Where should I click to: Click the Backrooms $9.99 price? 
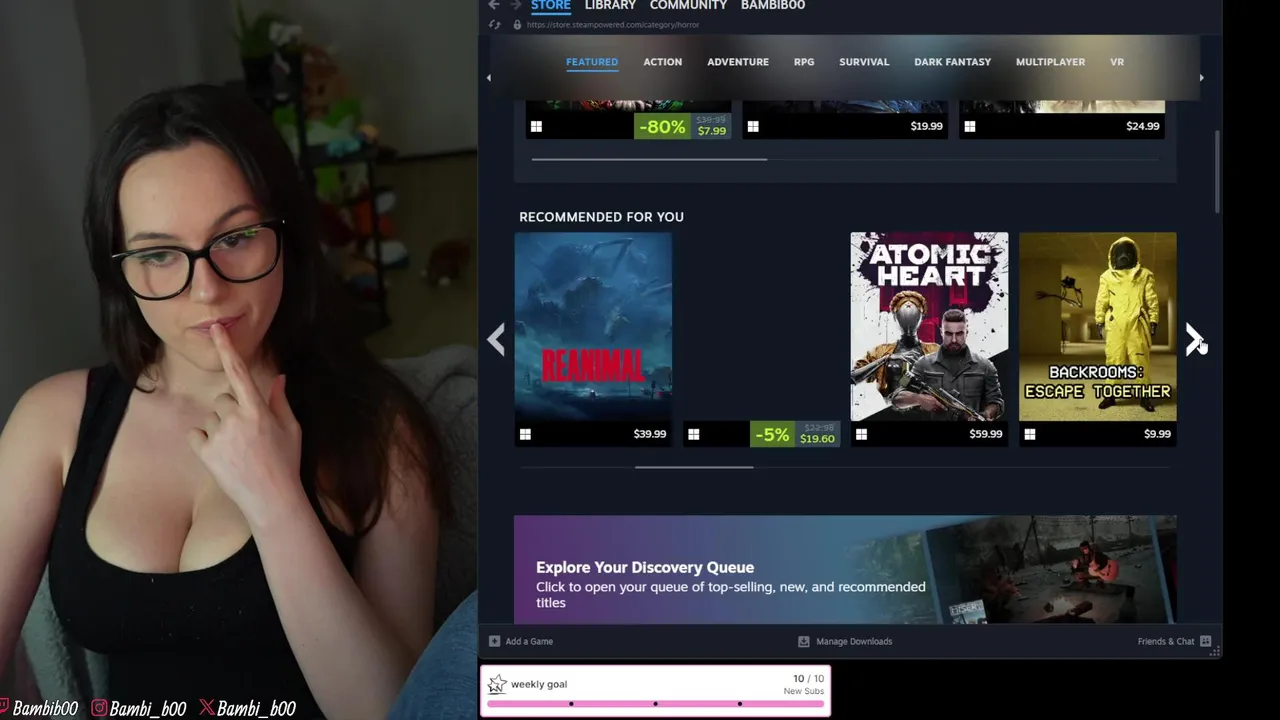coord(1157,434)
